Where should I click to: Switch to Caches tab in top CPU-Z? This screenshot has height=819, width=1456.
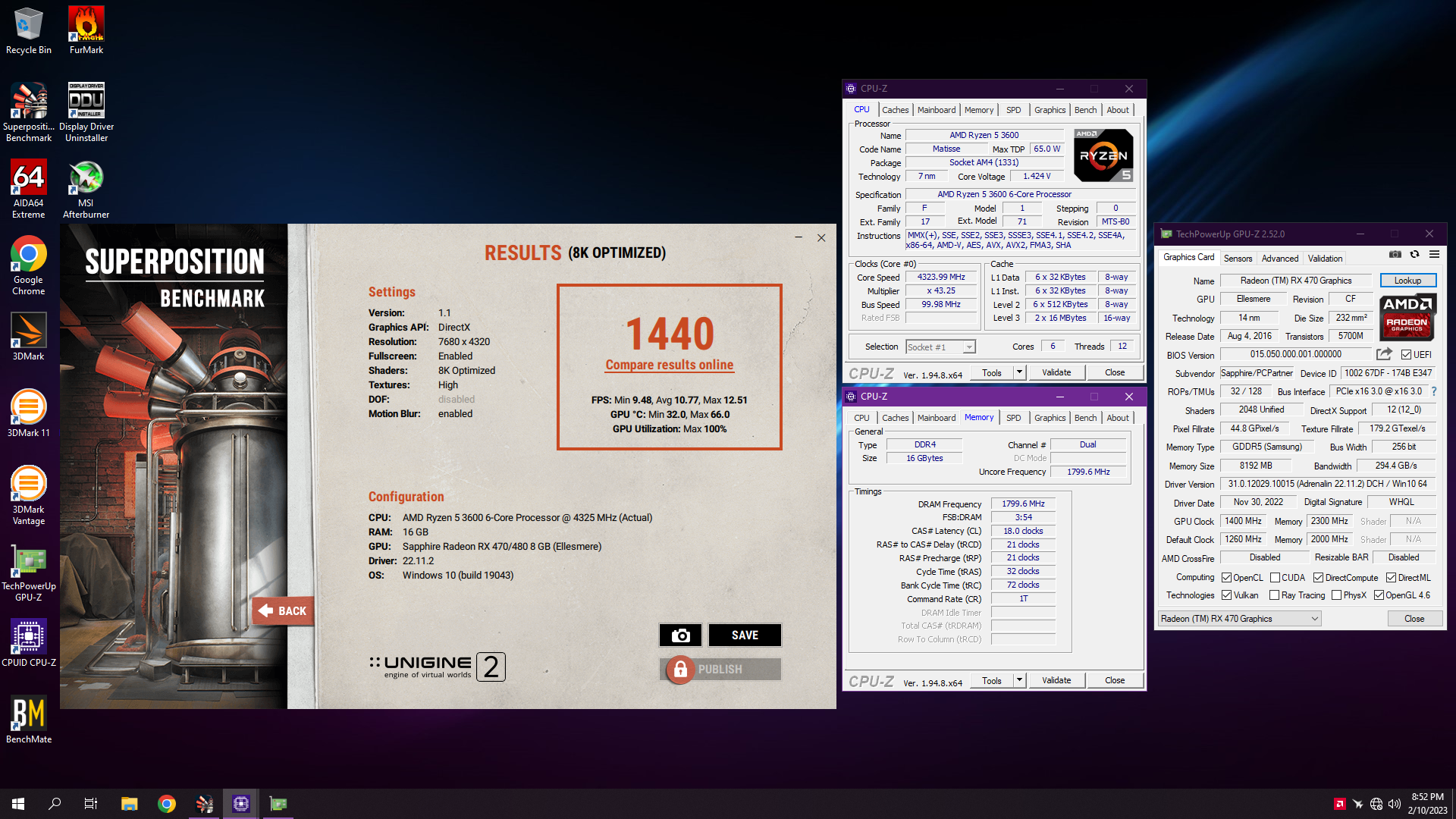[x=895, y=110]
